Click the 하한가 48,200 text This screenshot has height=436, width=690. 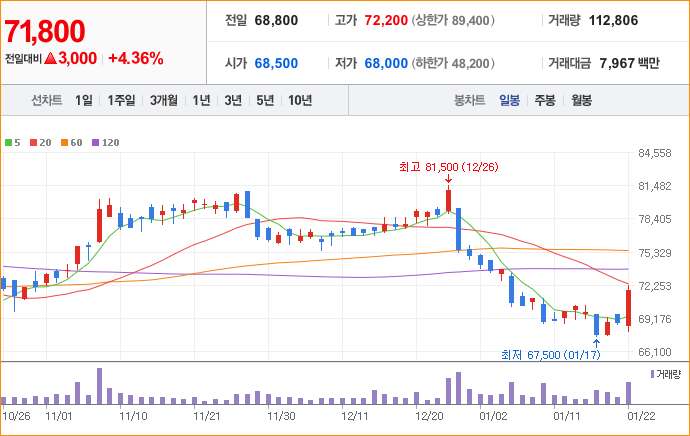tap(453, 63)
